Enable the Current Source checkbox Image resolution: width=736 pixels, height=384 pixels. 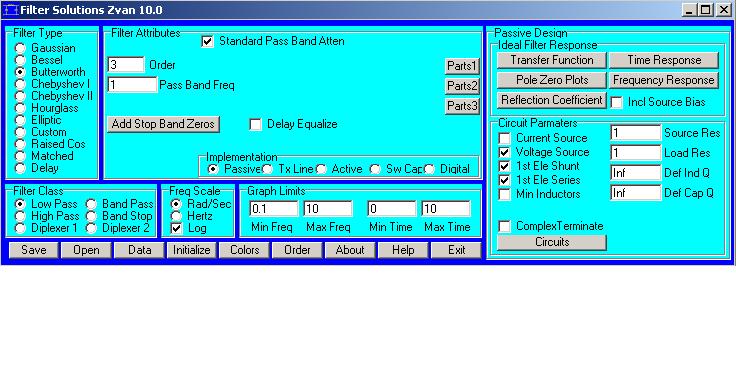(504, 138)
